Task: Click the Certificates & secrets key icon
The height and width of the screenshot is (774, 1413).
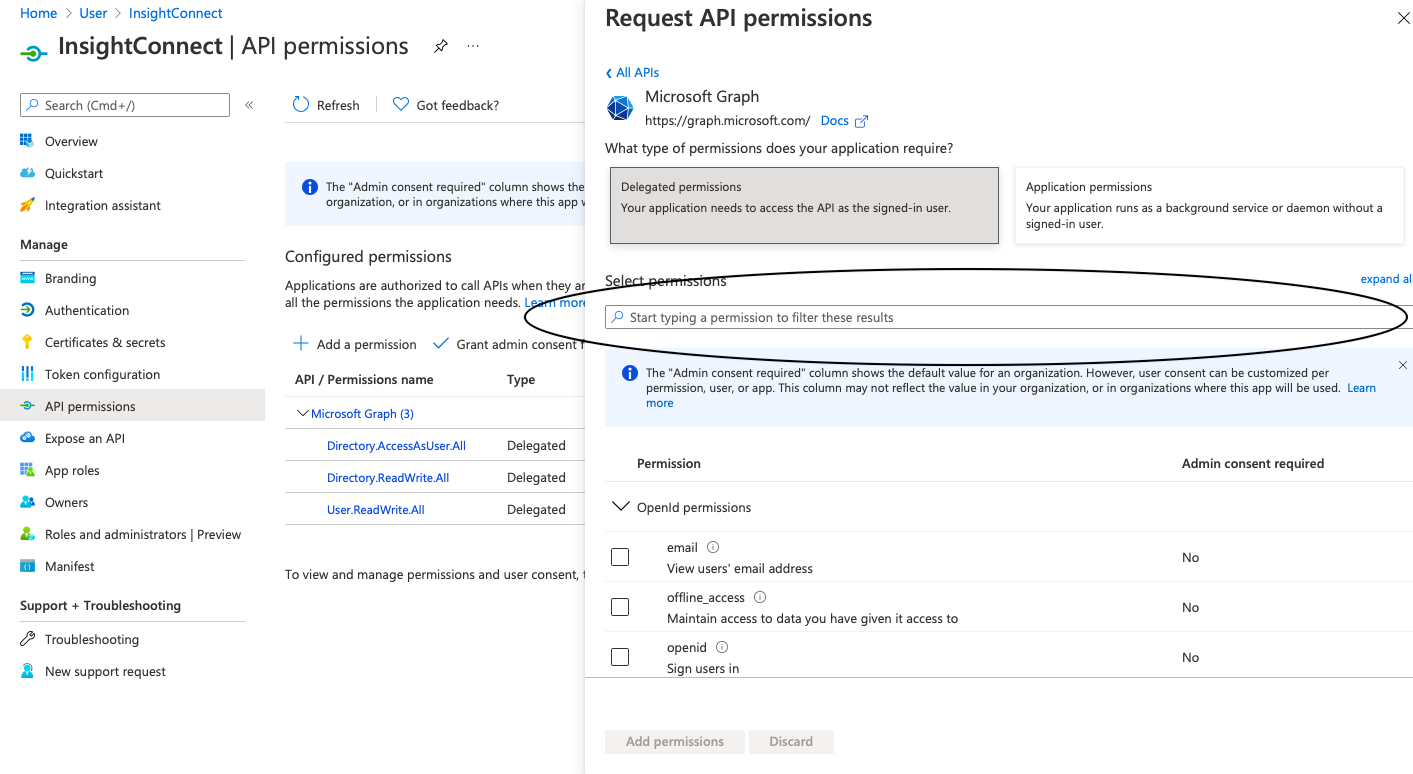Action: [27, 342]
